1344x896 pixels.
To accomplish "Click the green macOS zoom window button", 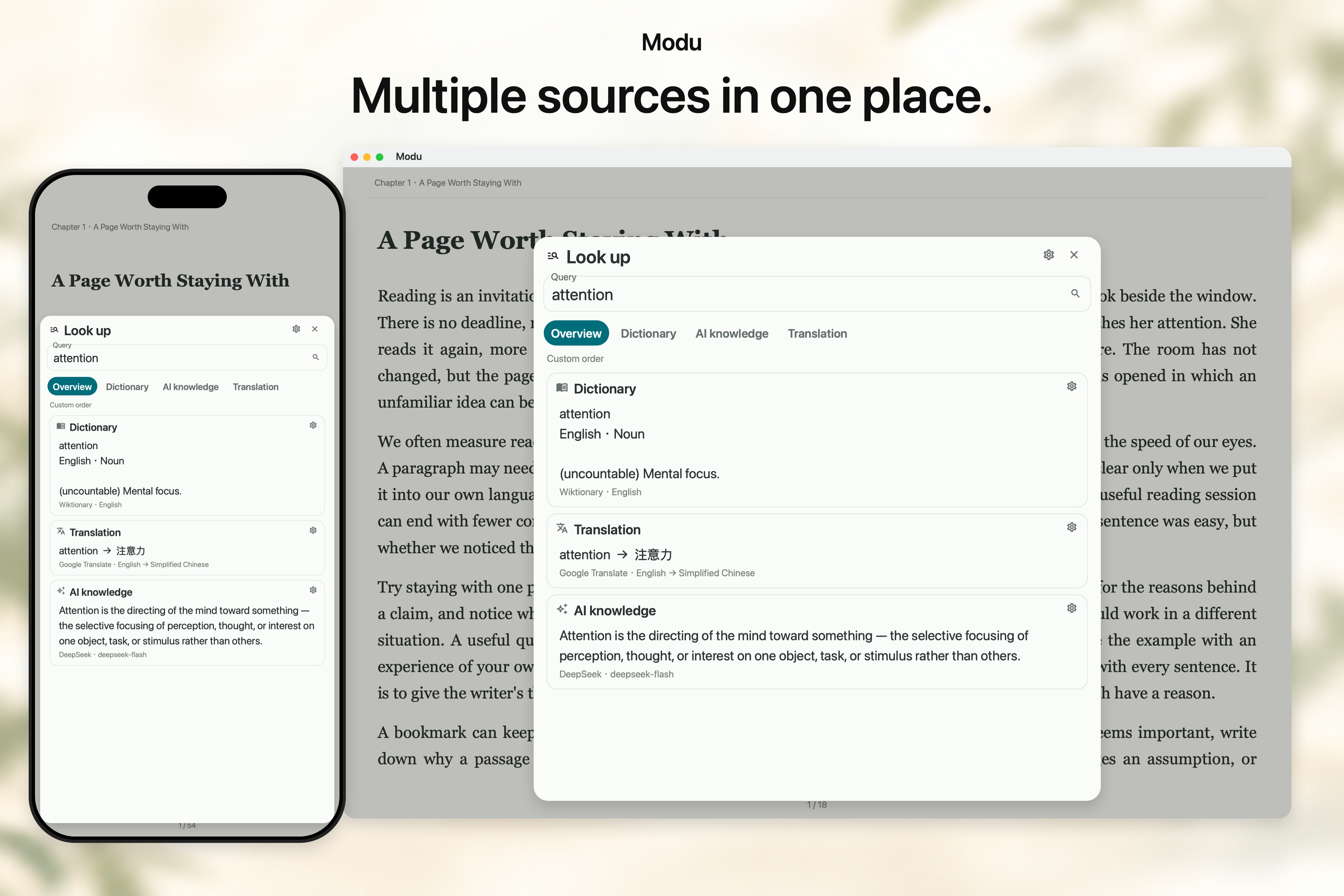I will [x=379, y=156].
